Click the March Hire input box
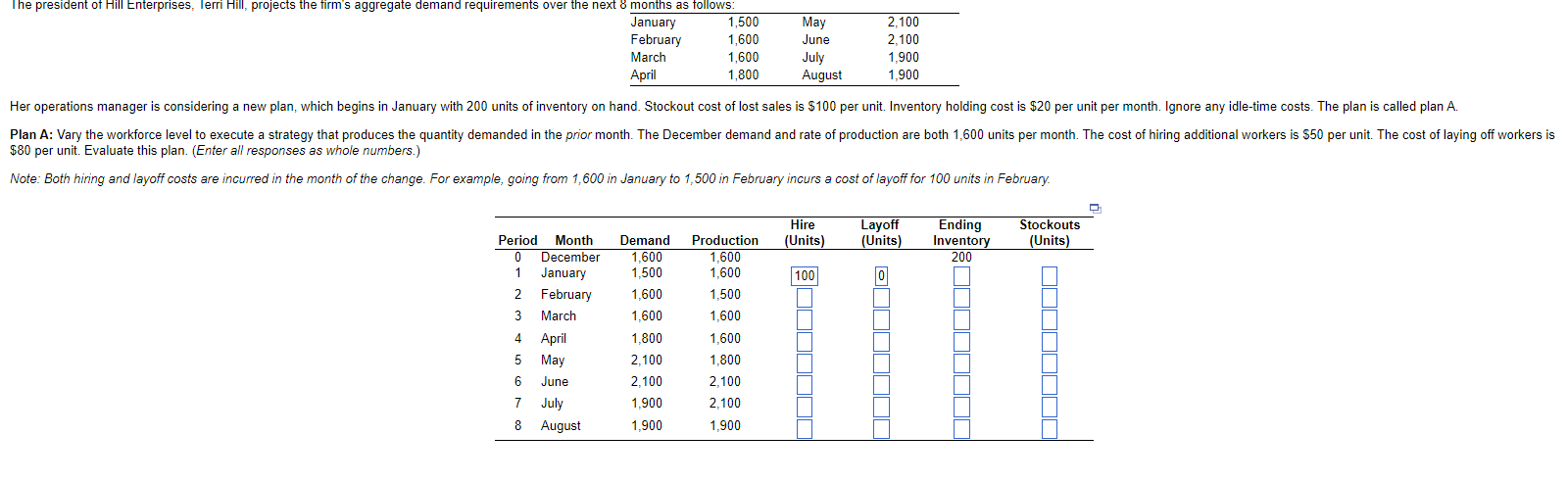This screenshot has height=483, width=1568. 805,319
